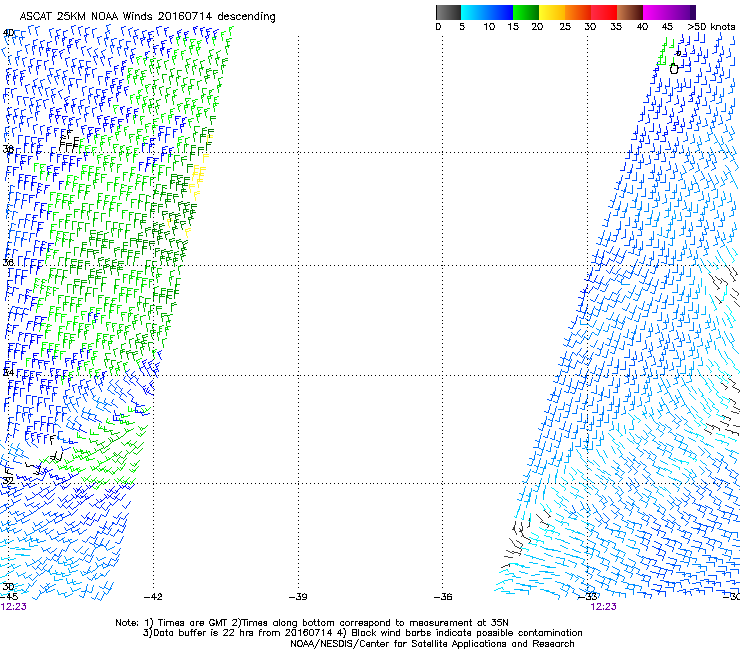
Task: Click the note line about GMT times
Action: pyautogui.click(x=311, y=623)
